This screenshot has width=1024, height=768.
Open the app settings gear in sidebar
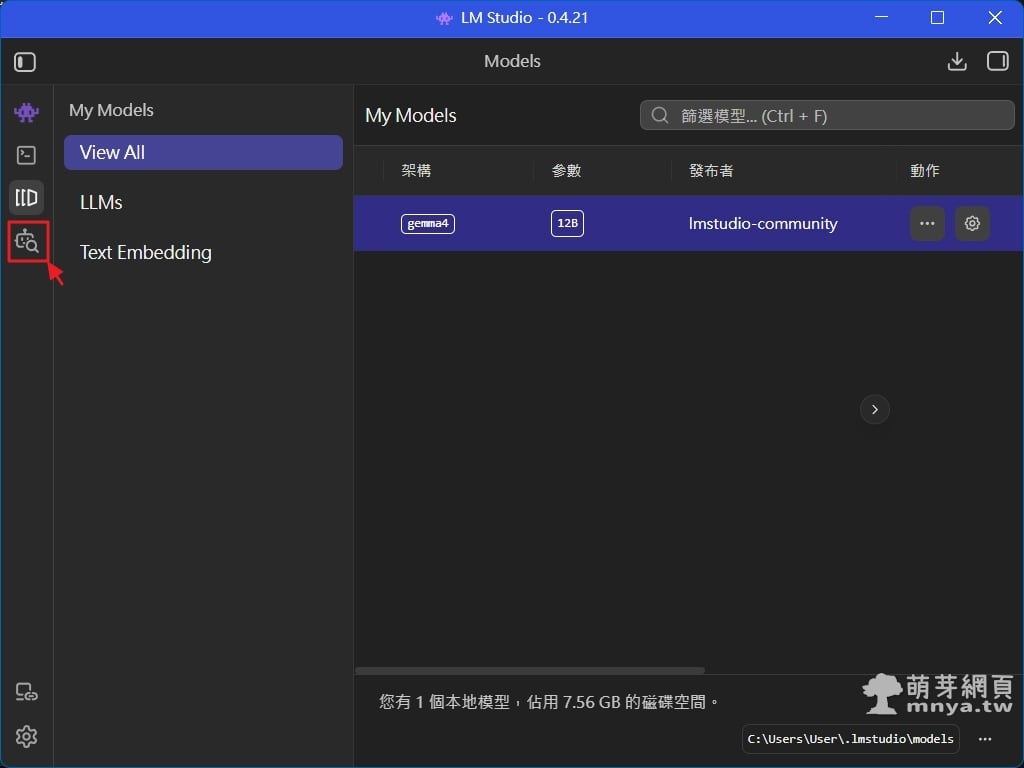pos(26,736)
